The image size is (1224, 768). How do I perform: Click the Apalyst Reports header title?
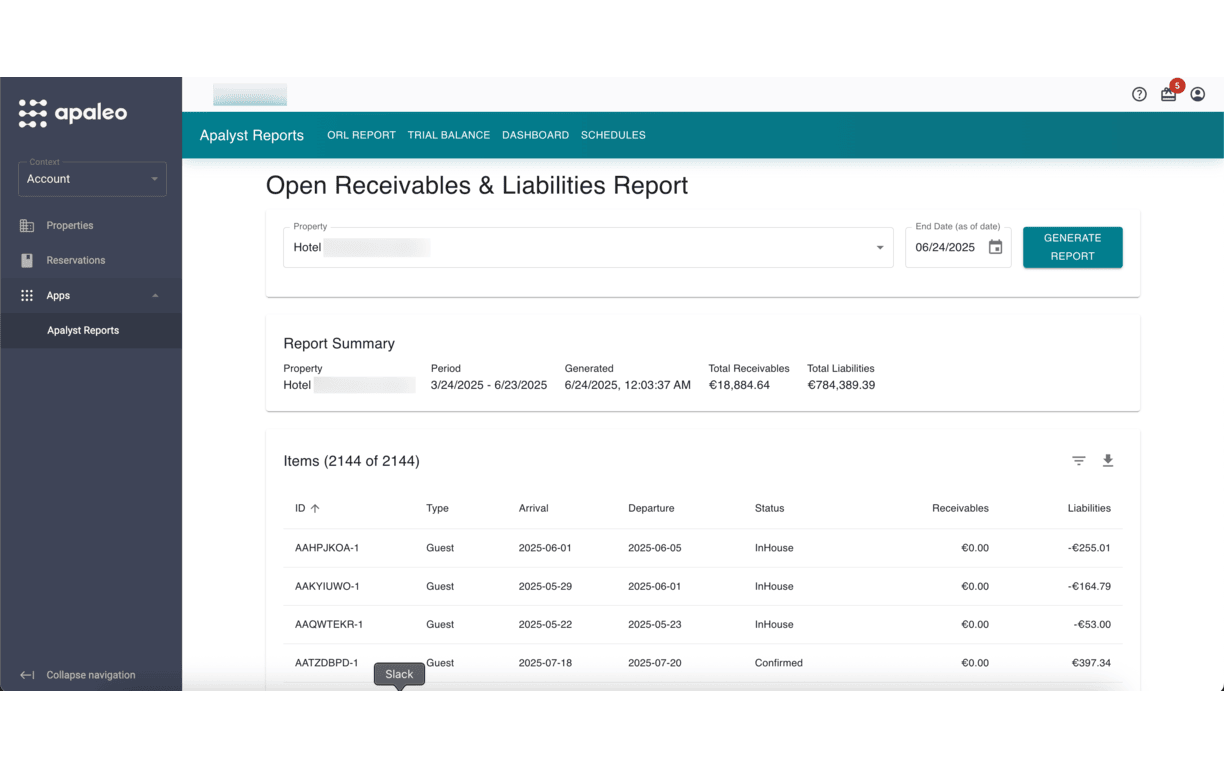pyautogui.click(x=252, y=135)
